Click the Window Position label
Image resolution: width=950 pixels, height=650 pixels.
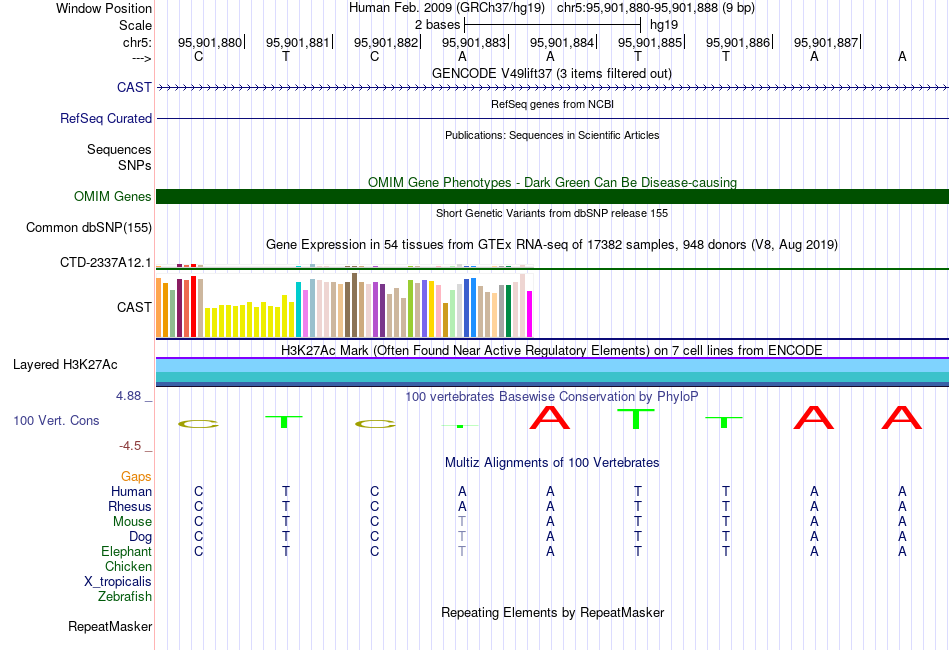coord(104,8)
